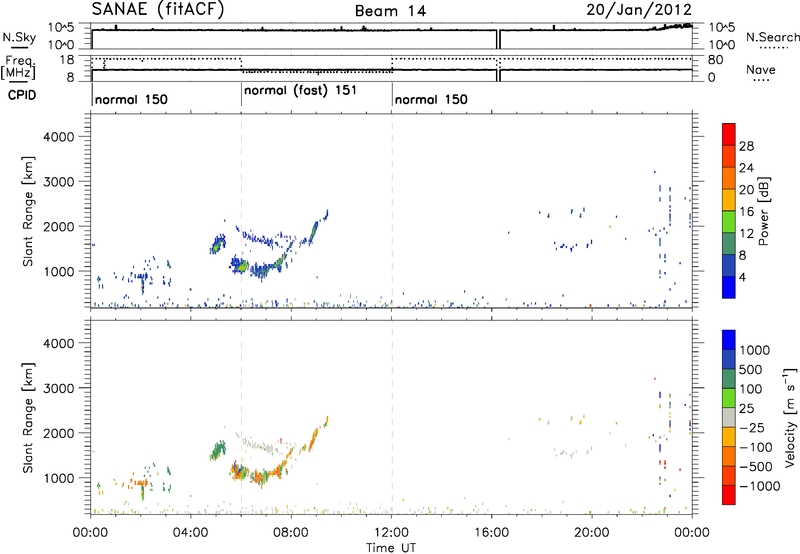This screenshot has width=800, height=554.
Task: Click the 'Time UT' axis title
Action: pyautogui.click(x=391, y=548)
